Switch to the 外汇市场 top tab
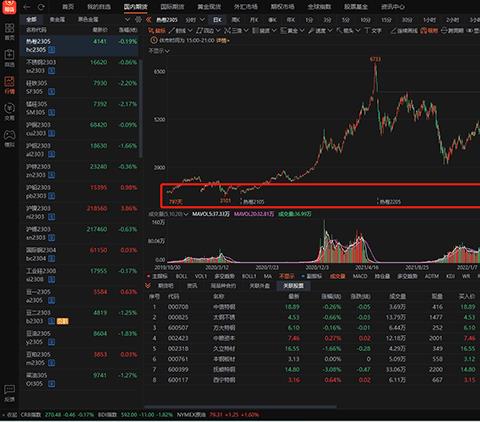 point(246,7)
